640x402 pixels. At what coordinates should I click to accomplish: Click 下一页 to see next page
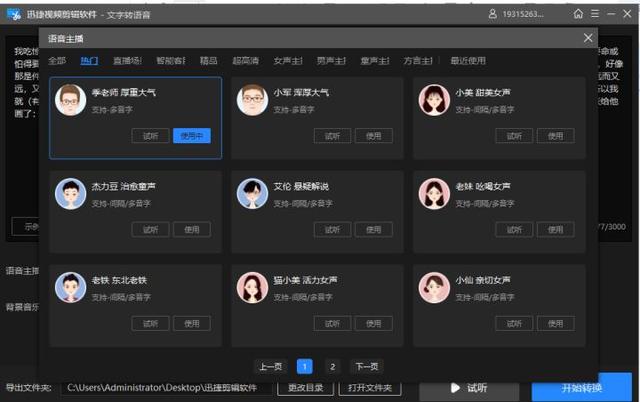(x=367, y=366)
